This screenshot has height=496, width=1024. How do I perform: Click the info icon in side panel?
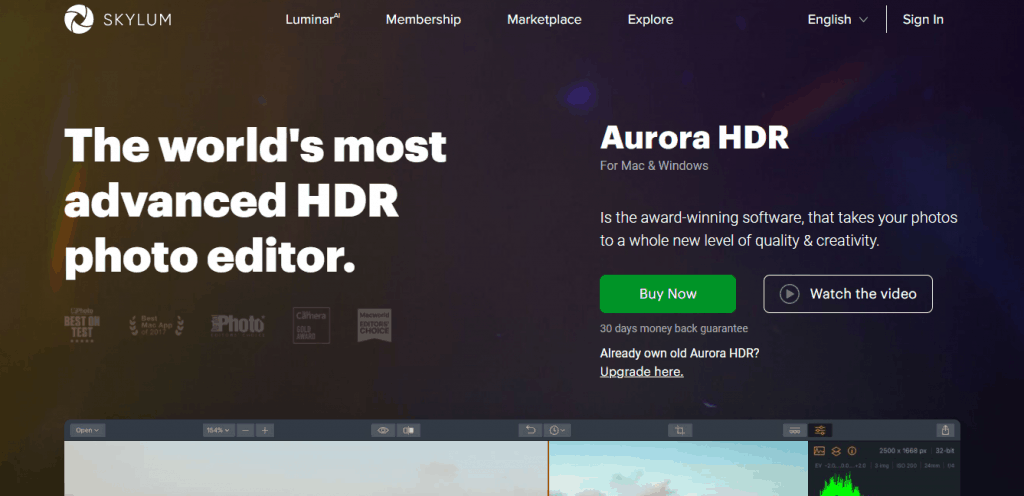(x=852, y=451)
